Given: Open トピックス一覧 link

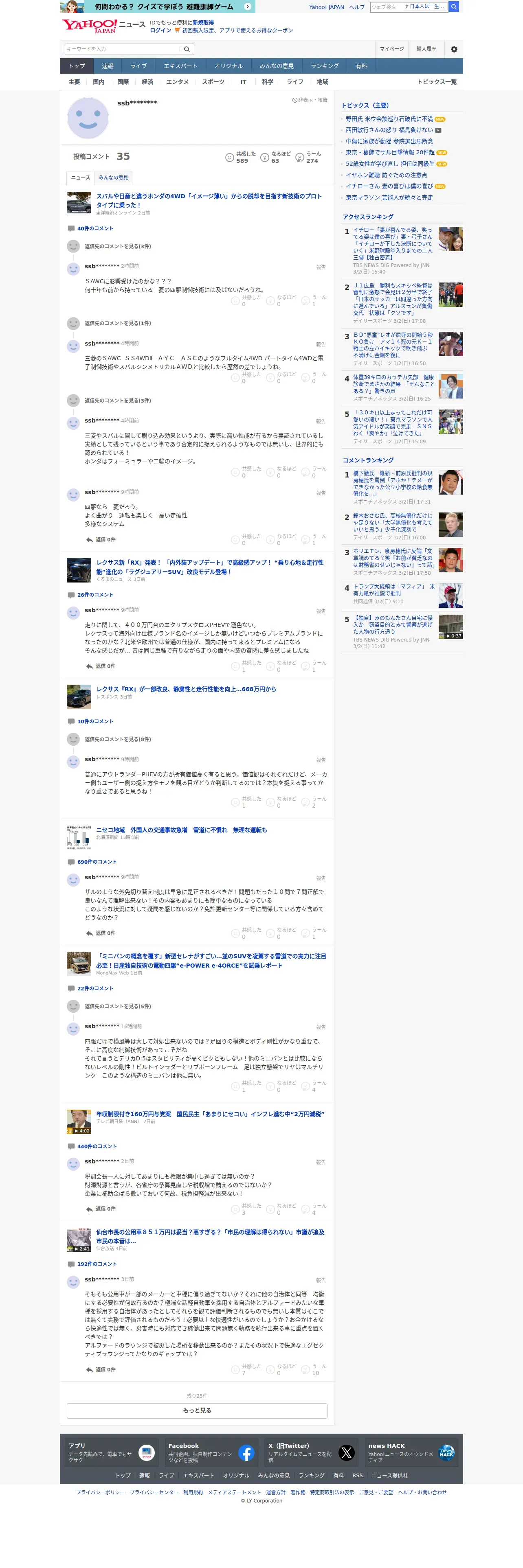Looking at the screenshot, I should pos(437,81).
